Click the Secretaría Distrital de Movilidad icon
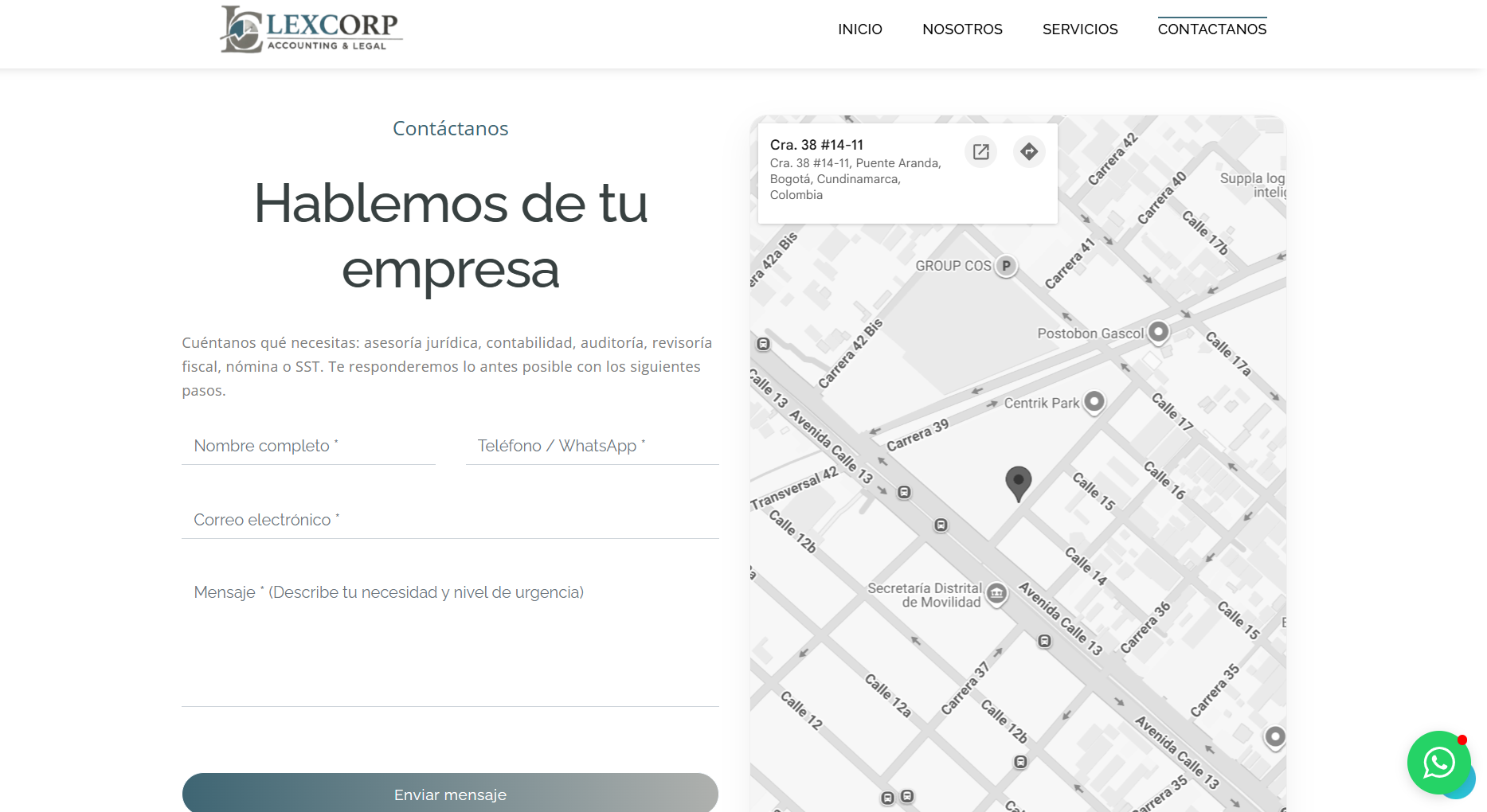Screen dimensions: 1487x812 tap(996, 593)
